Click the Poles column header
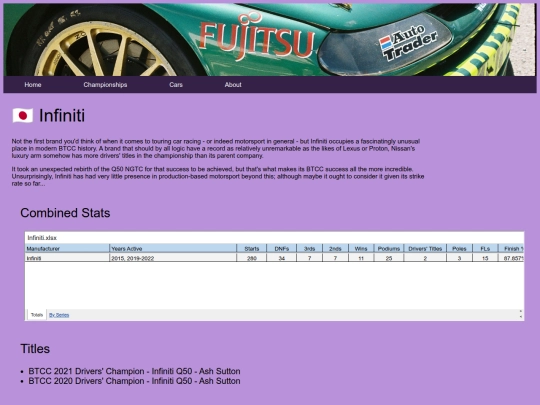The image size is (540, 405). coord(459,248)
